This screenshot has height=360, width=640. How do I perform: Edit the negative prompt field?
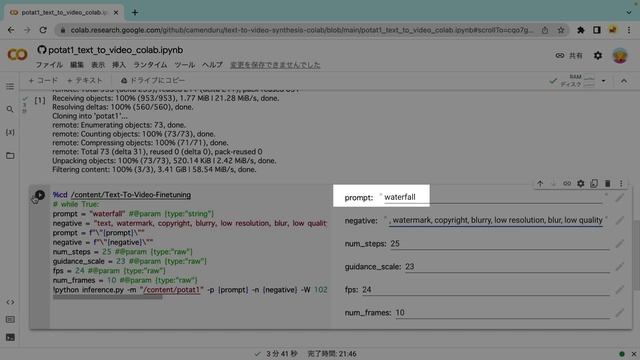pos(496,220)
